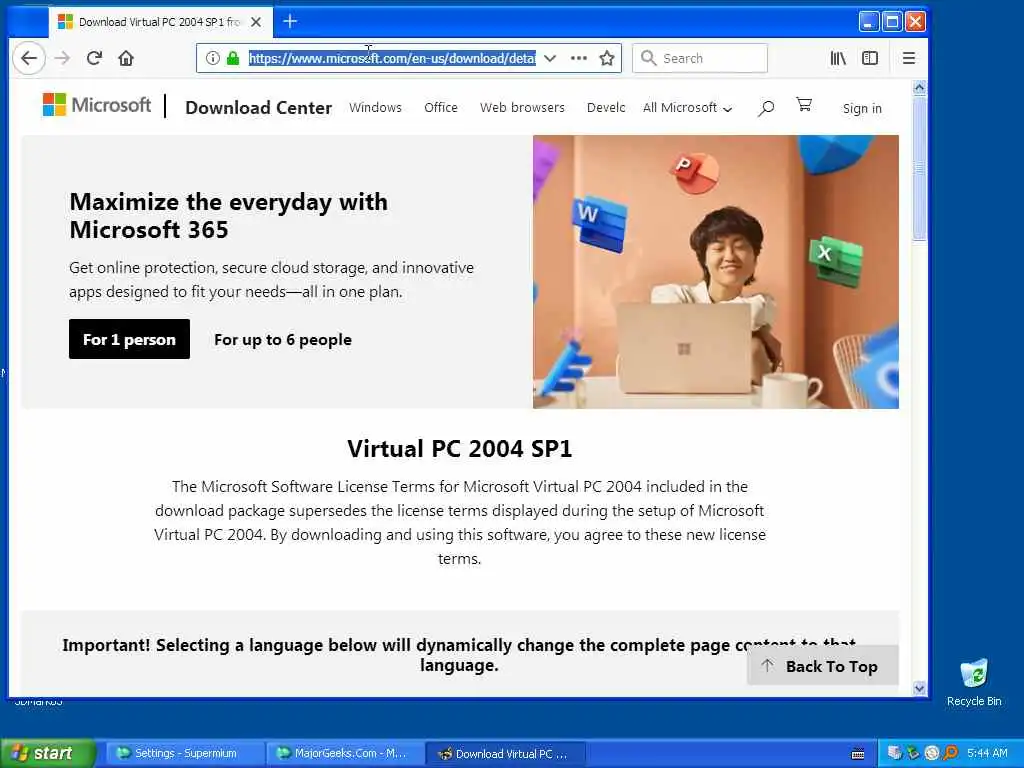The width and height of the screenshot is (1024, 768).
Task: Close the Download Virtual PC 2004 tab
Action: tap(256, 22)
